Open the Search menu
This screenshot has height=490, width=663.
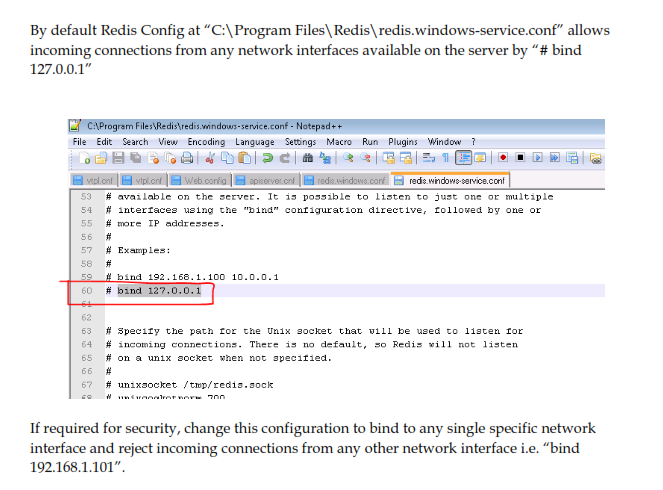135,142
